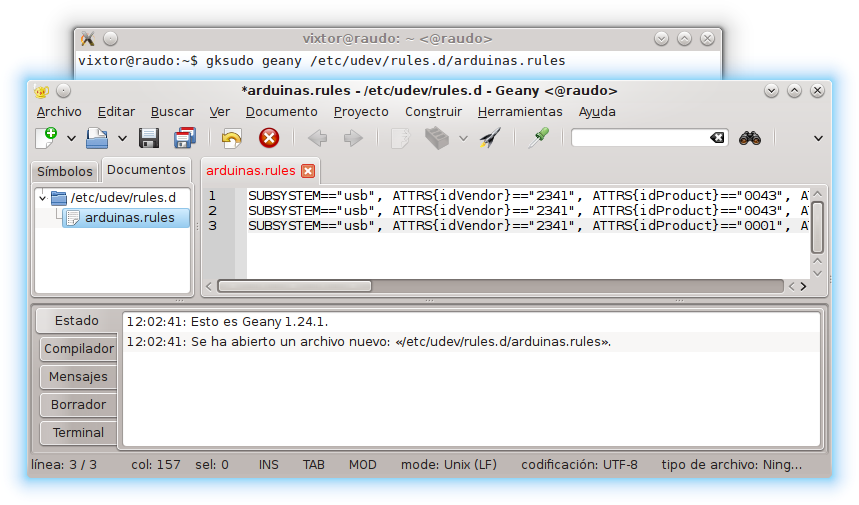Click the Navigate forward arrow icon
Screen dimensions: 859x505
pos(353,138)
